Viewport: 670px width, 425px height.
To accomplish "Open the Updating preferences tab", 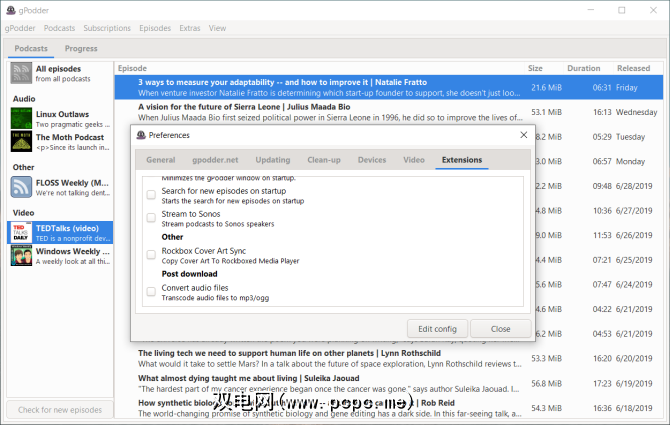I will point(273,160).
